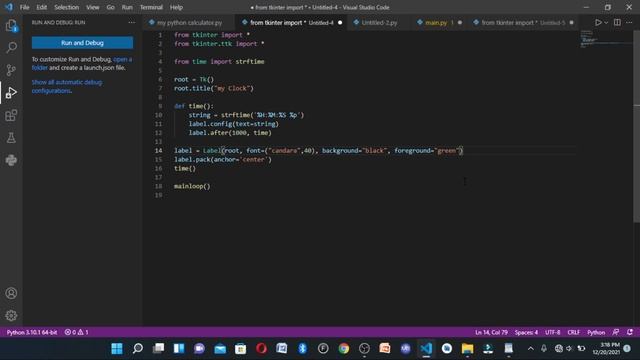This screenshot has width=640, height=360.
Task: Open the Widgets icon on the taskbar
Action: (x=179, y=348)
